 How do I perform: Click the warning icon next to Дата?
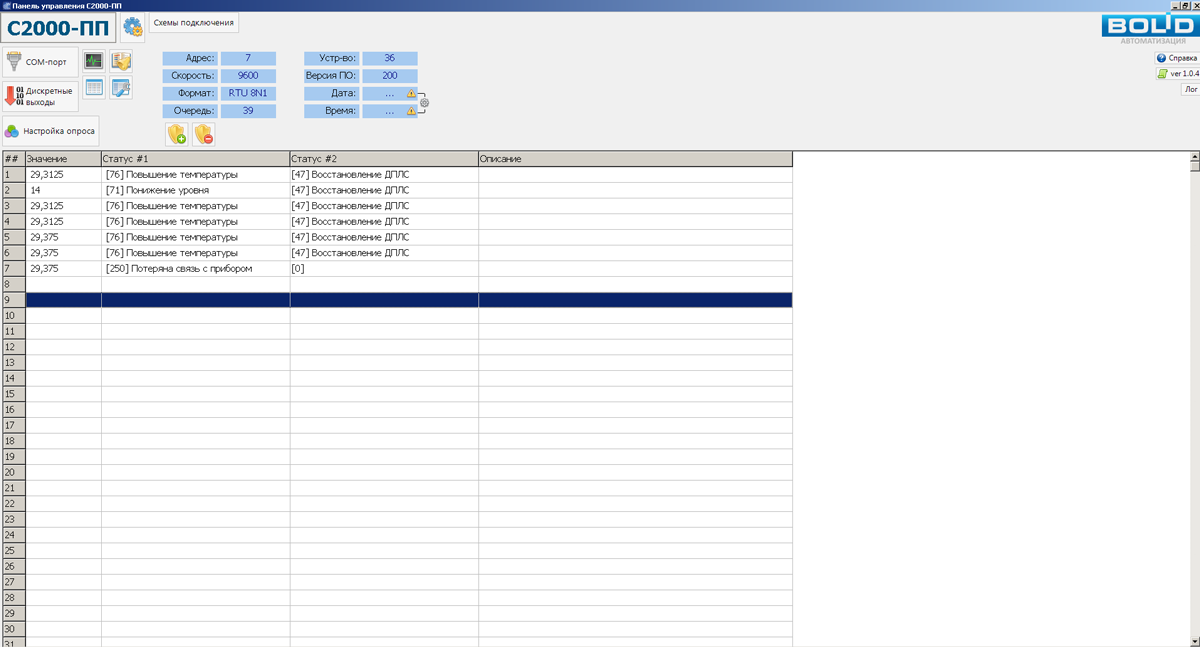point(411,93)
